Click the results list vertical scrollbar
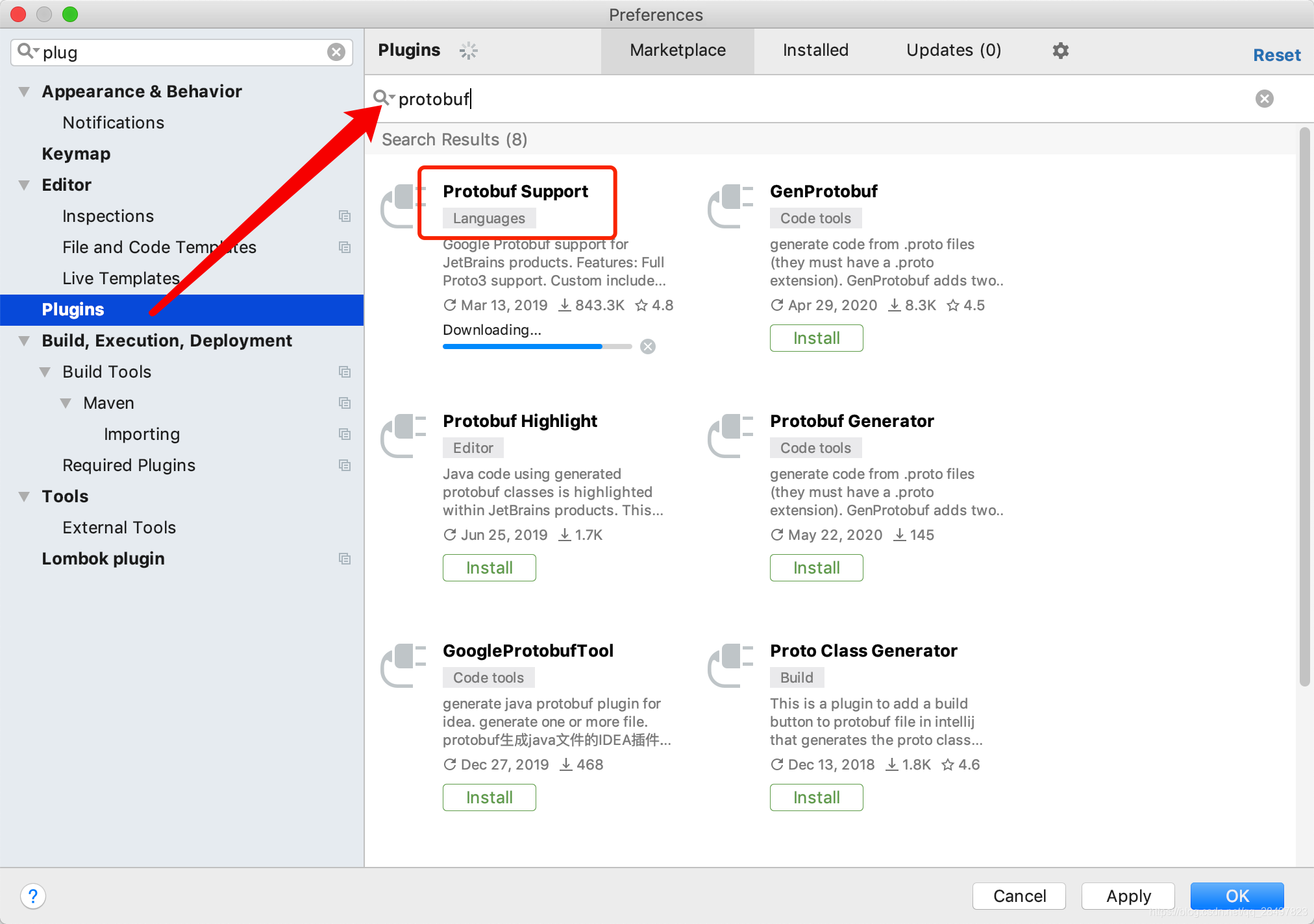This screenshot has width=1314, height=924. [1304, 407]
